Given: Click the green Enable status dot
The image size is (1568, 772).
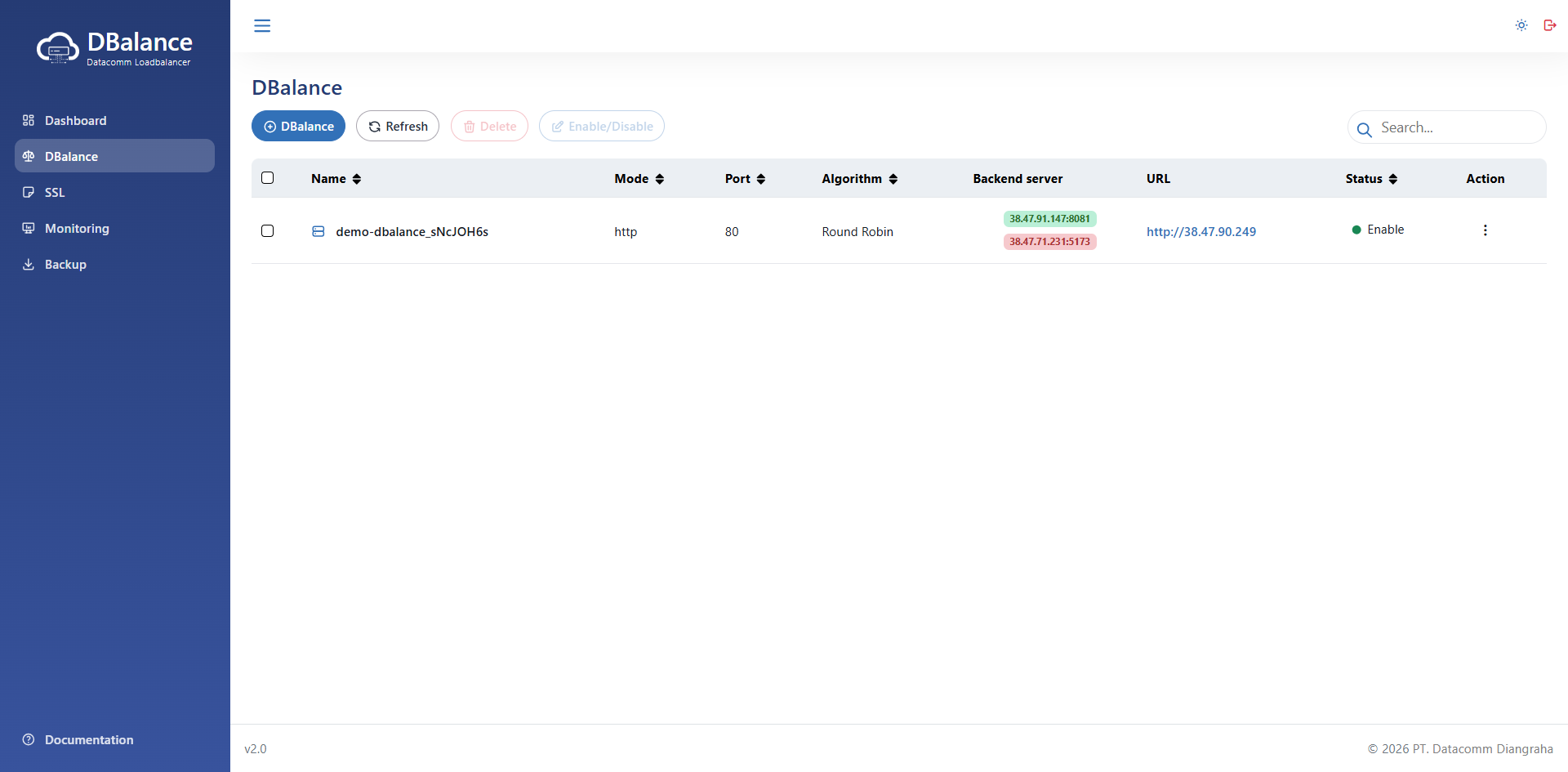Looking at the screenshot, I should [1356, 230].
